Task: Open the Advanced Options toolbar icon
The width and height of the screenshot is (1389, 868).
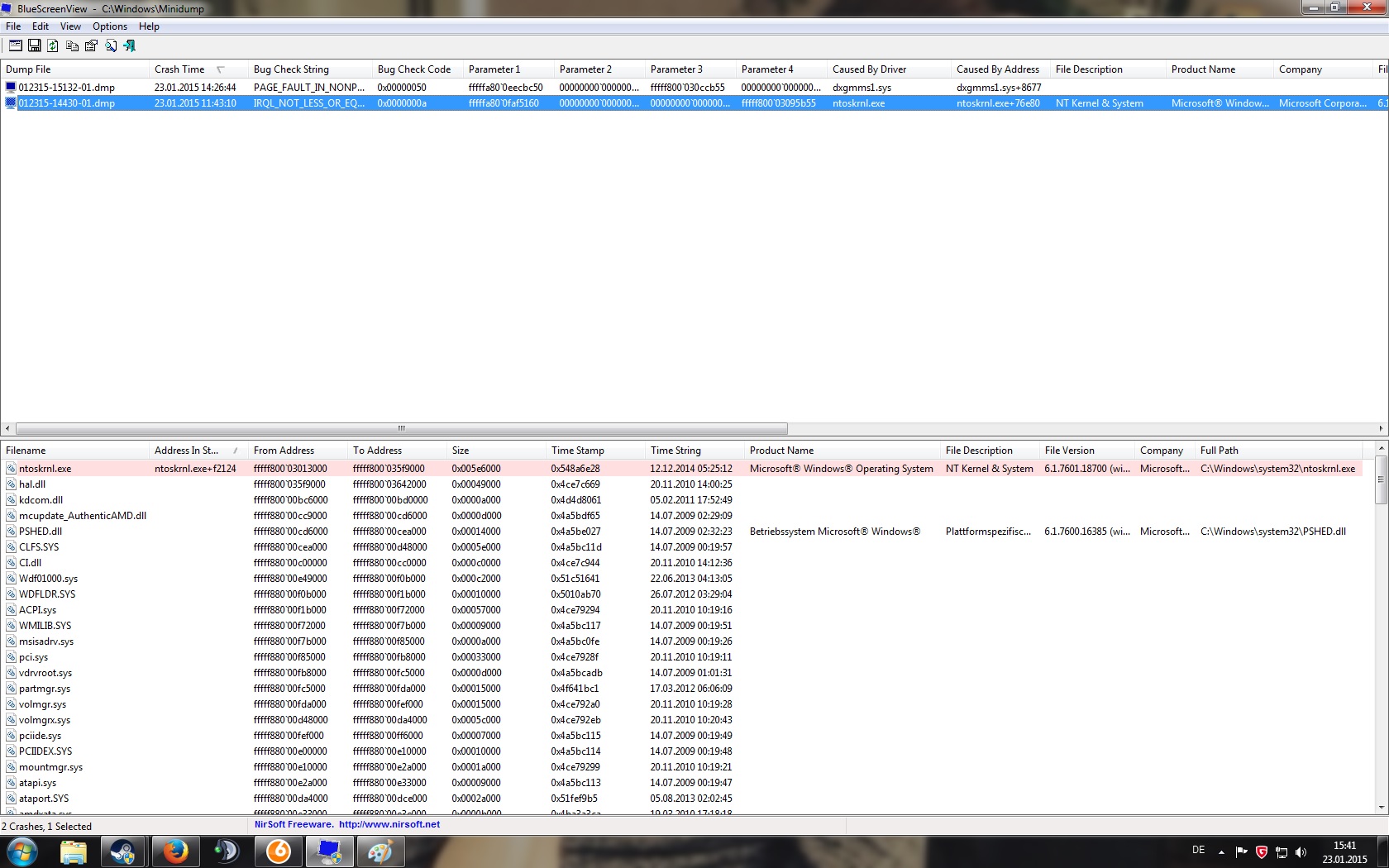Action: [16, 45]
